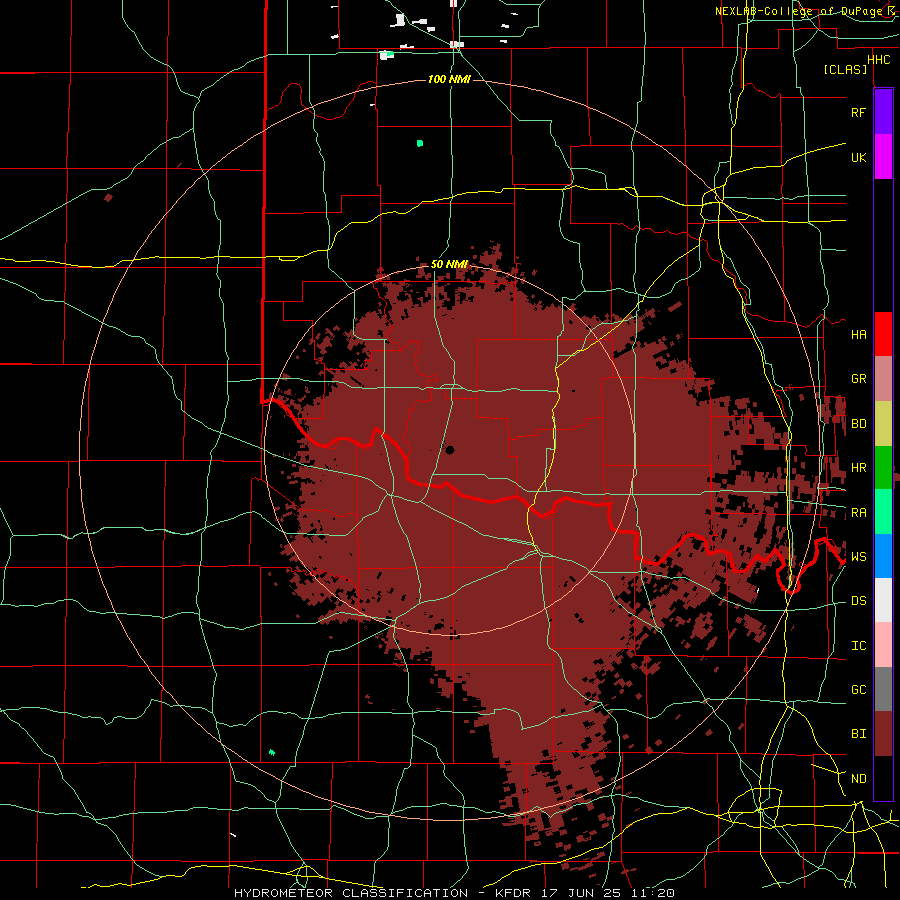Select the GR legend color block
The width and height of the screenshot is (900, 900).
883,378
